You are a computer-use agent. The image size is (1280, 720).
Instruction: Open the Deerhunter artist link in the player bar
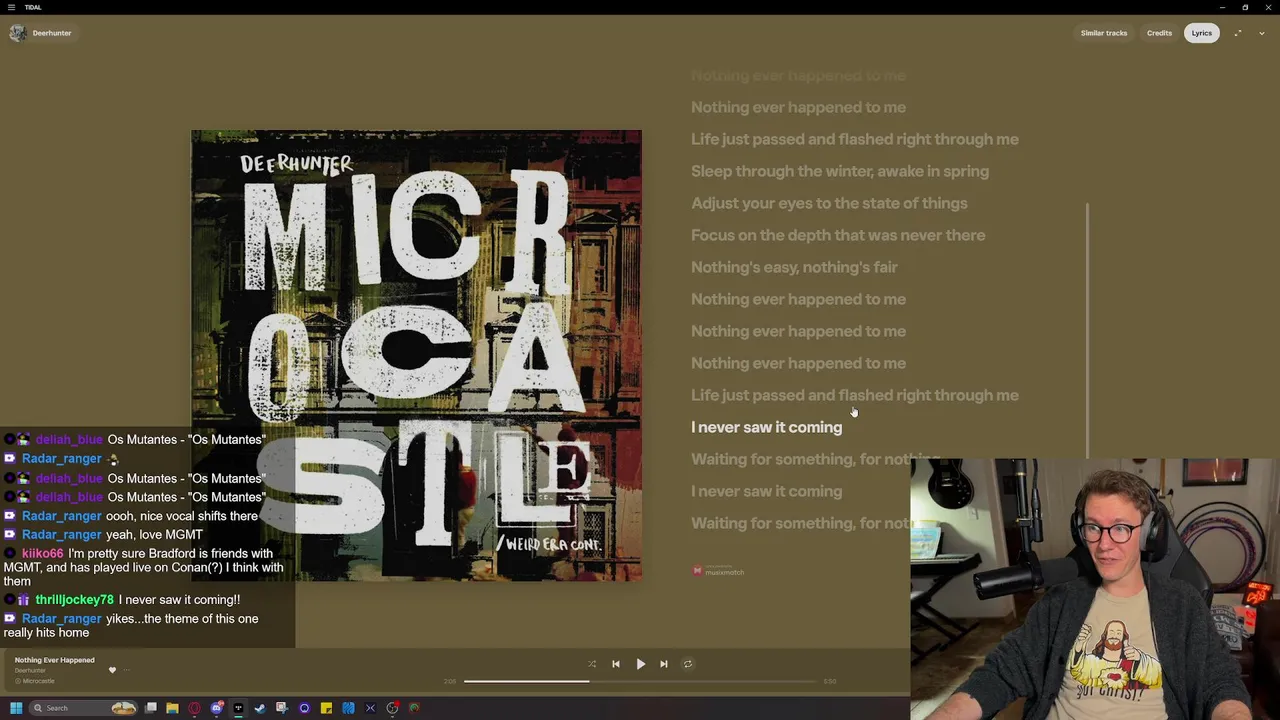[x=30, y=670]
